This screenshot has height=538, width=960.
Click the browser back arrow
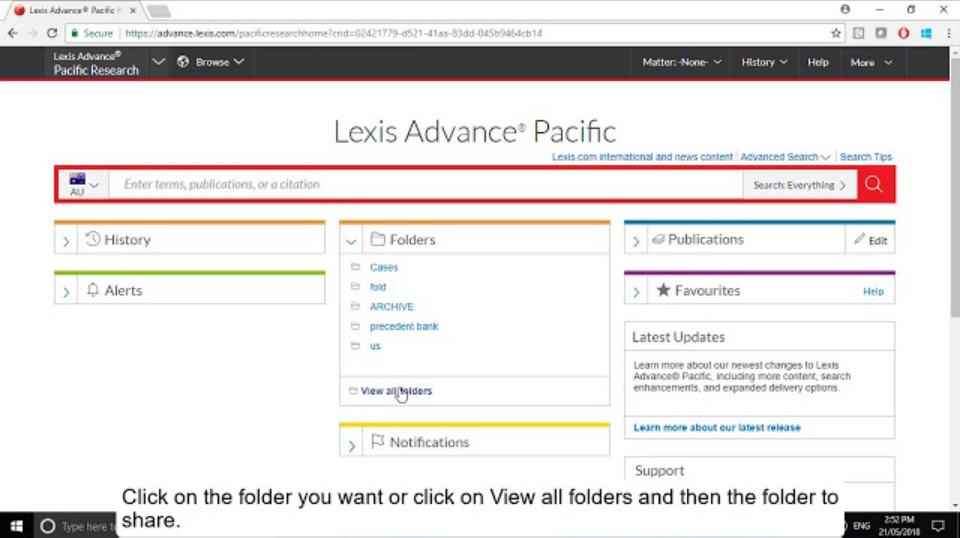point(13,33)
